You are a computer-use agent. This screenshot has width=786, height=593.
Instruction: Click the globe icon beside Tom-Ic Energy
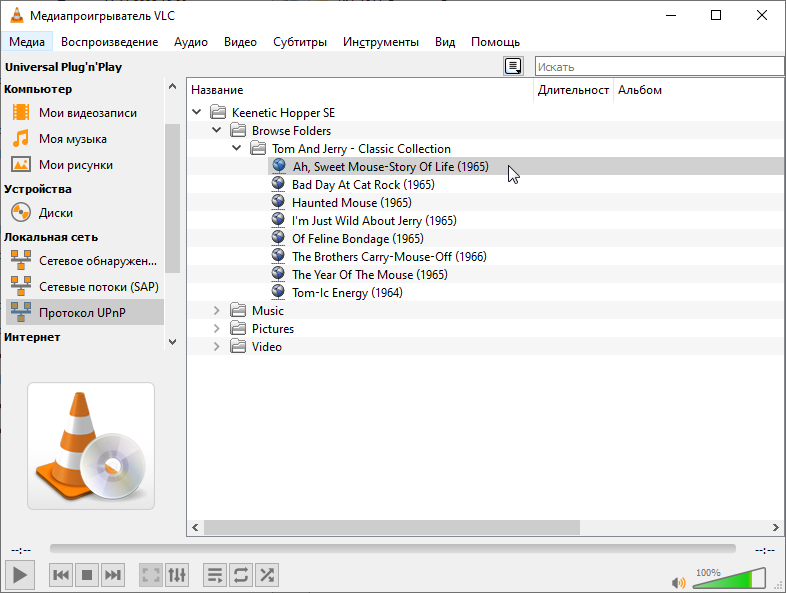pos(278,292)
